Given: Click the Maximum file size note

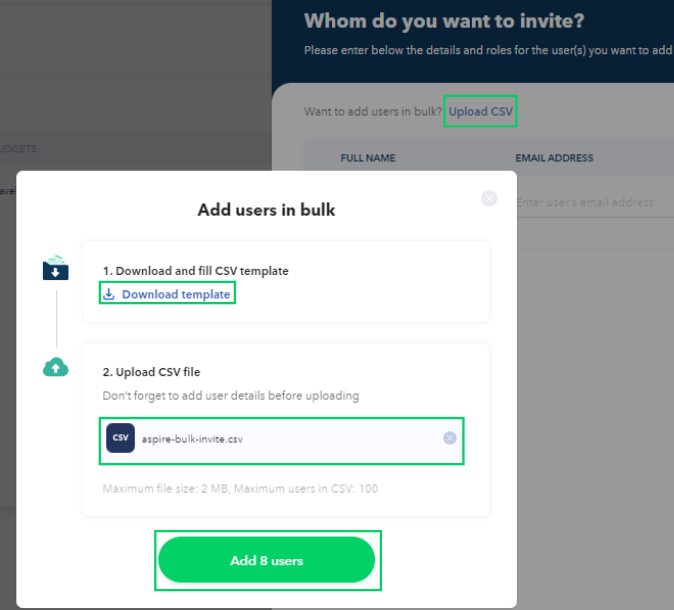Looking at the screenshot, I should point(241,489).
